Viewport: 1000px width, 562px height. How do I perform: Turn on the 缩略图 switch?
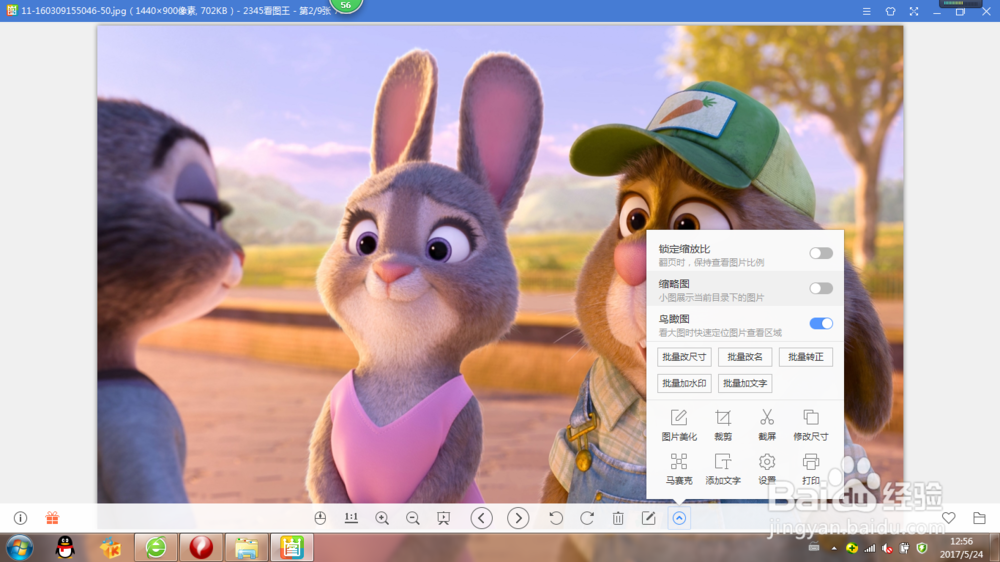coord(821,288)
